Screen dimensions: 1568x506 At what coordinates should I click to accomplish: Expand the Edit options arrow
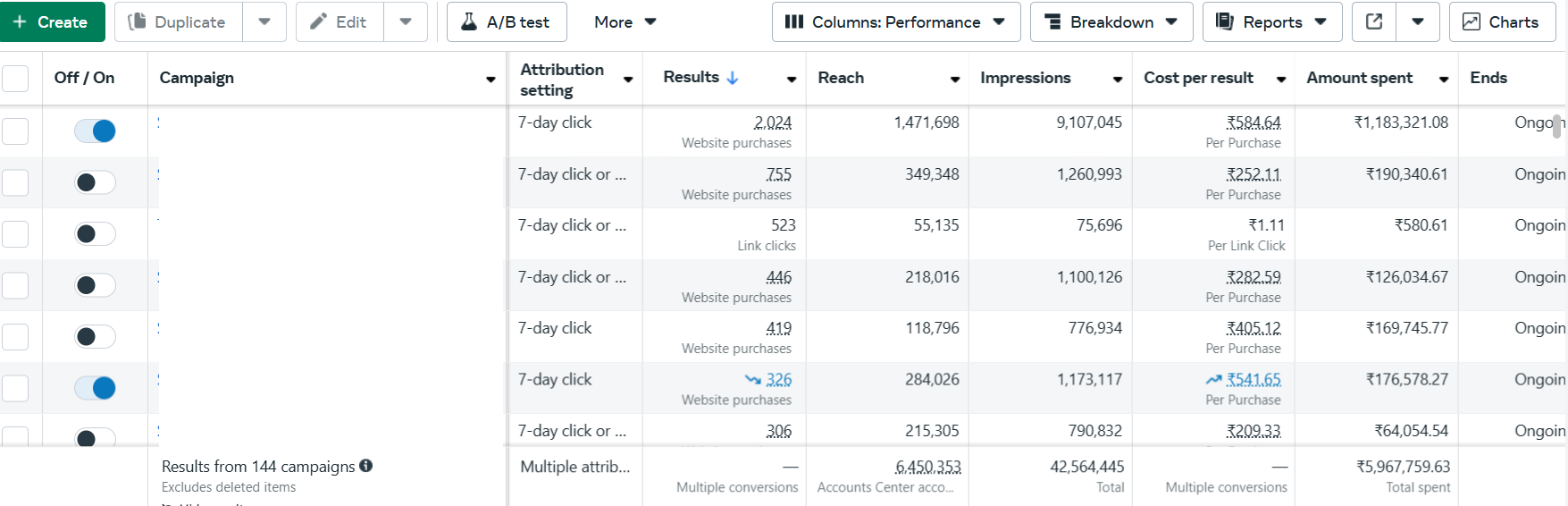(x=406, y=22)
